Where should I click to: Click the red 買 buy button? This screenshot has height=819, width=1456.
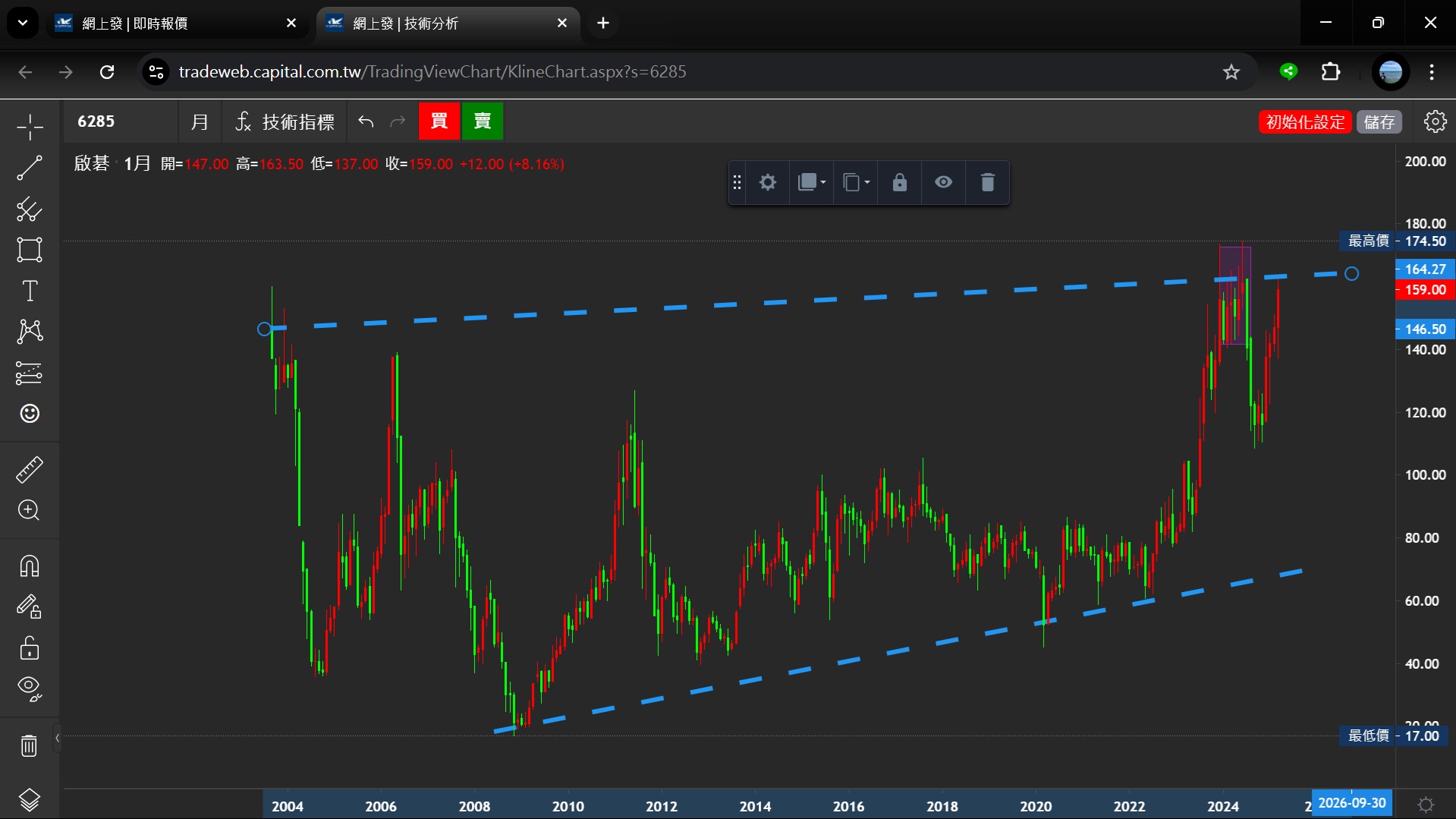[439, 121]
